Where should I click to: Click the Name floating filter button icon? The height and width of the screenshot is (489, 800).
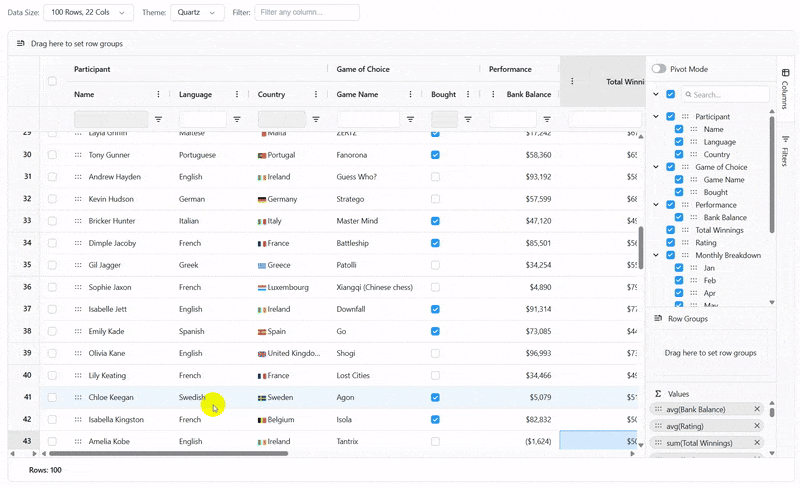[159, 119]
